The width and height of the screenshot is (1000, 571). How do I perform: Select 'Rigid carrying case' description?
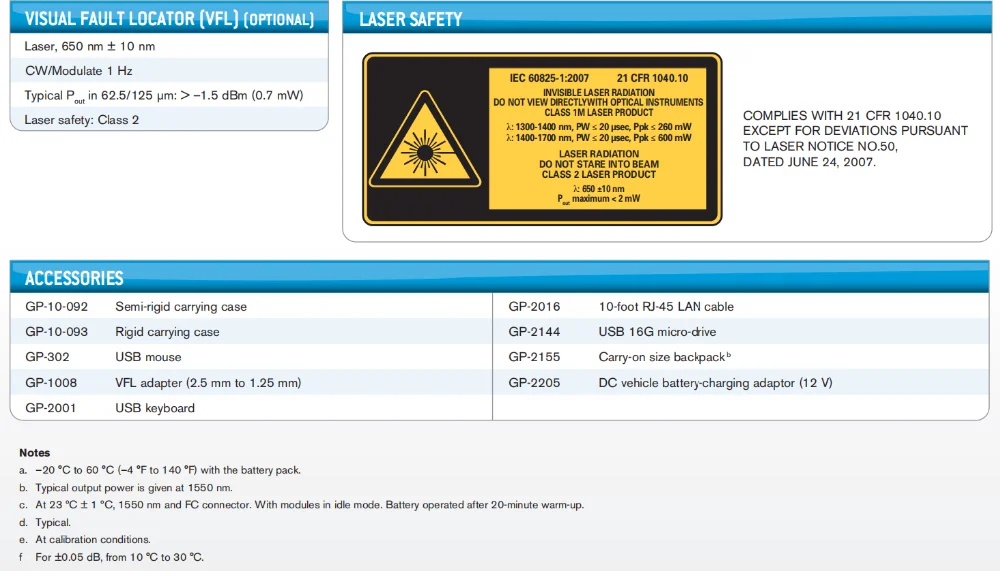(167, 332)
